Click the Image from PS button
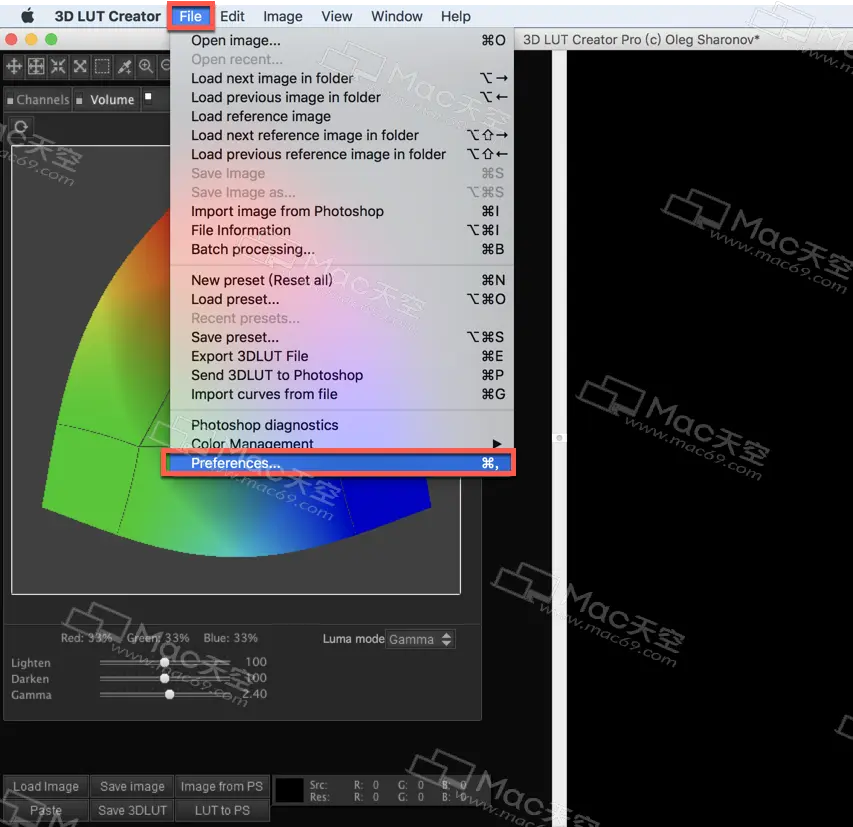Image resolution: width=853 pixels, height=827 pixels. pyautogui.click(x=222, y=787)
